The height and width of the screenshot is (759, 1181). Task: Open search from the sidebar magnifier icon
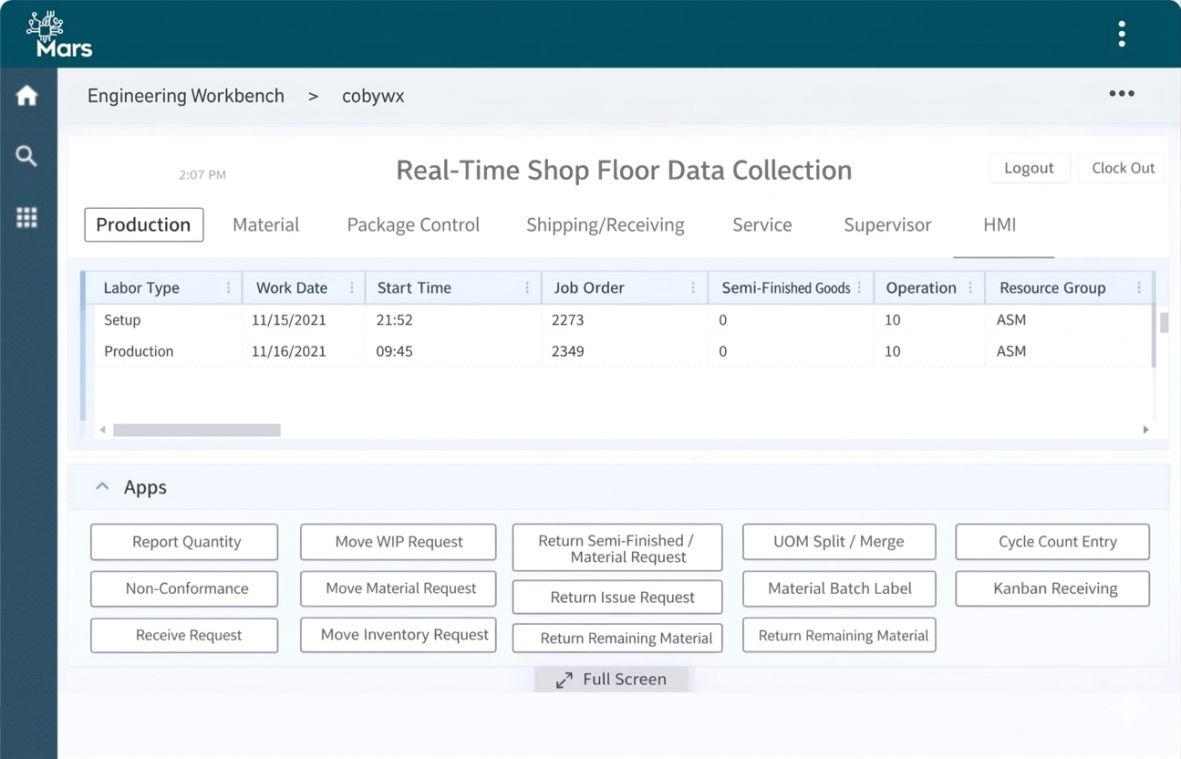click(27, 156)
